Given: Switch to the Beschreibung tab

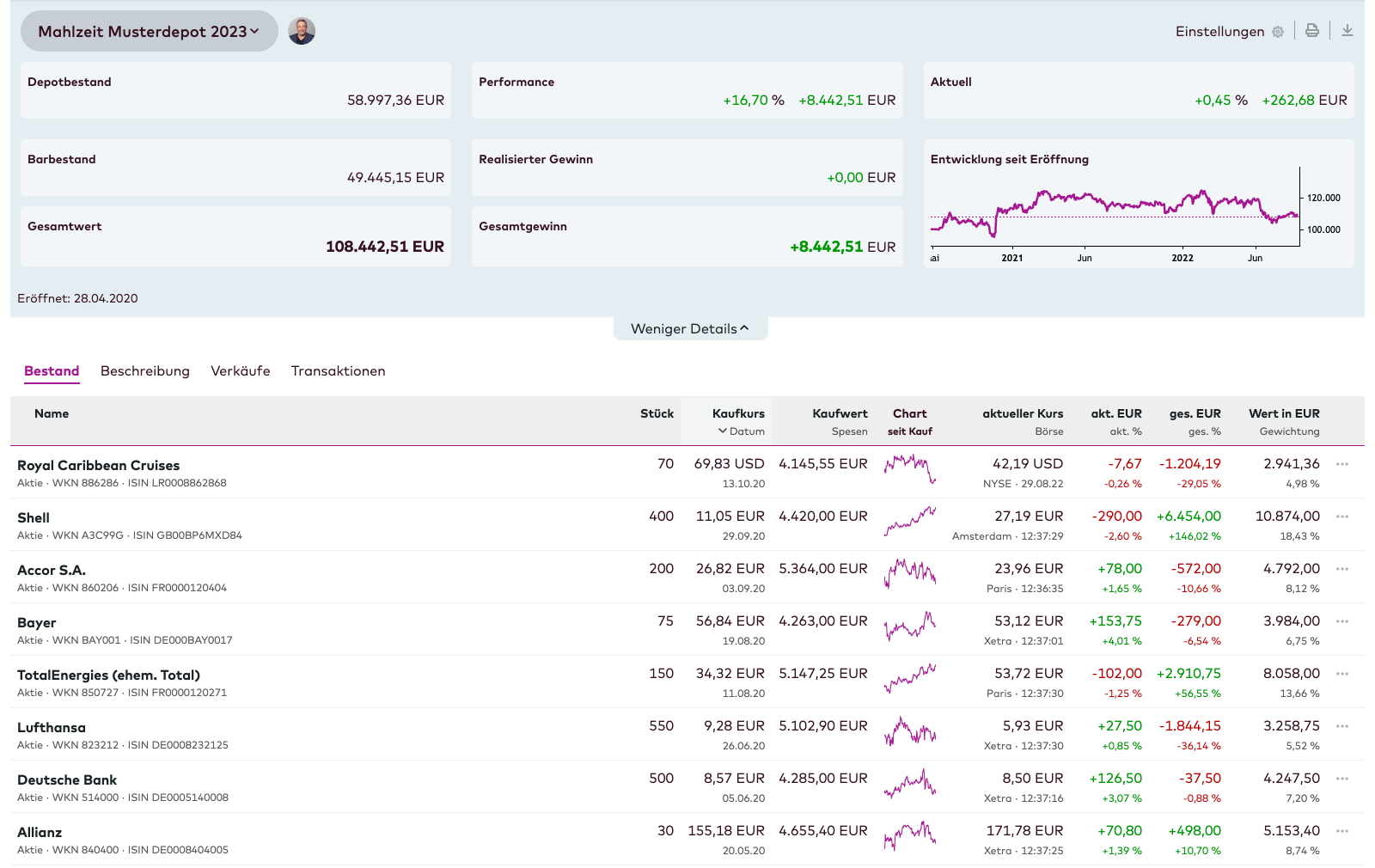Looking at the screenshot, I should [x=145, y=370].
